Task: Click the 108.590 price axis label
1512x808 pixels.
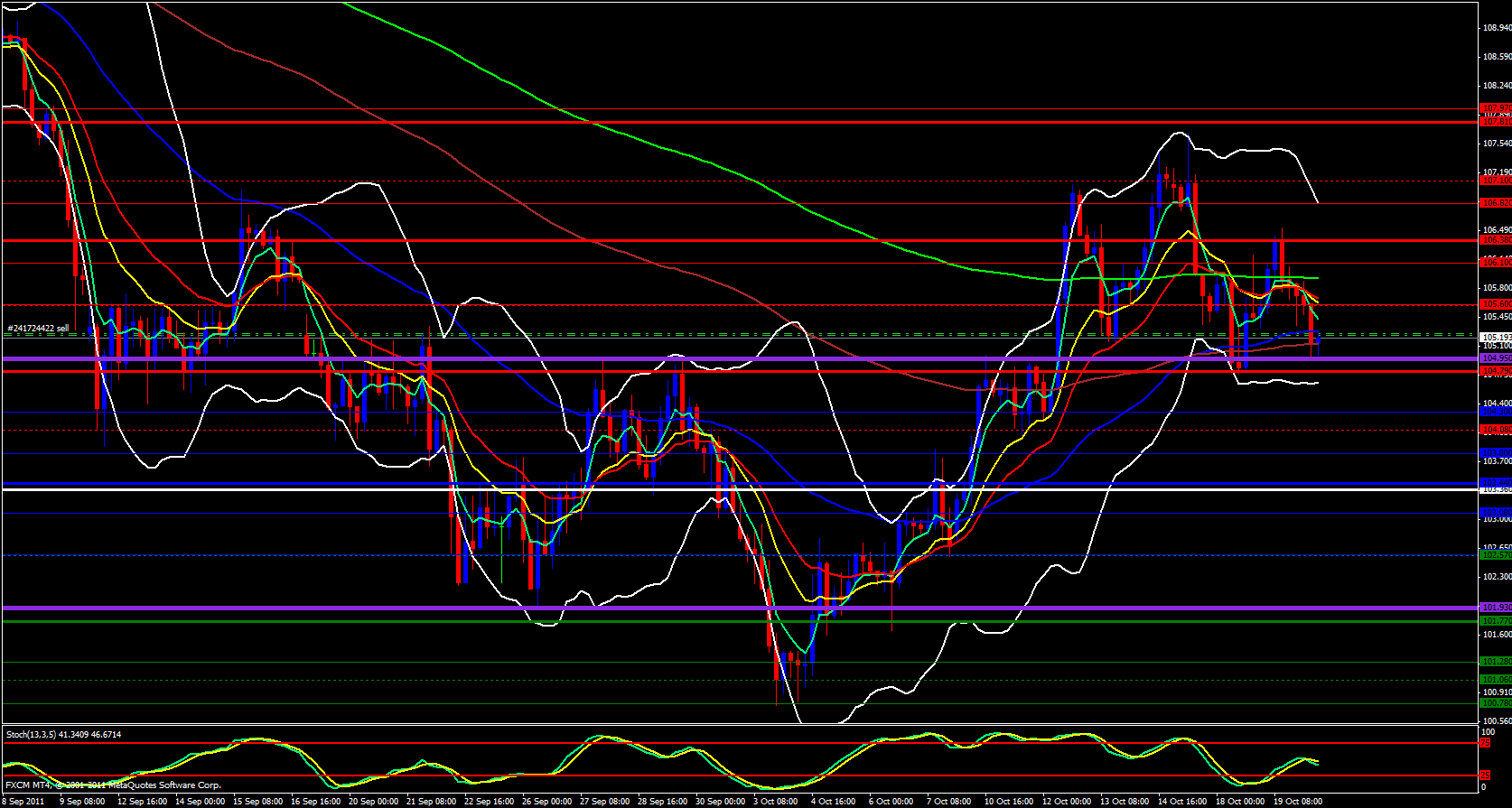Action: [1497, 57]
